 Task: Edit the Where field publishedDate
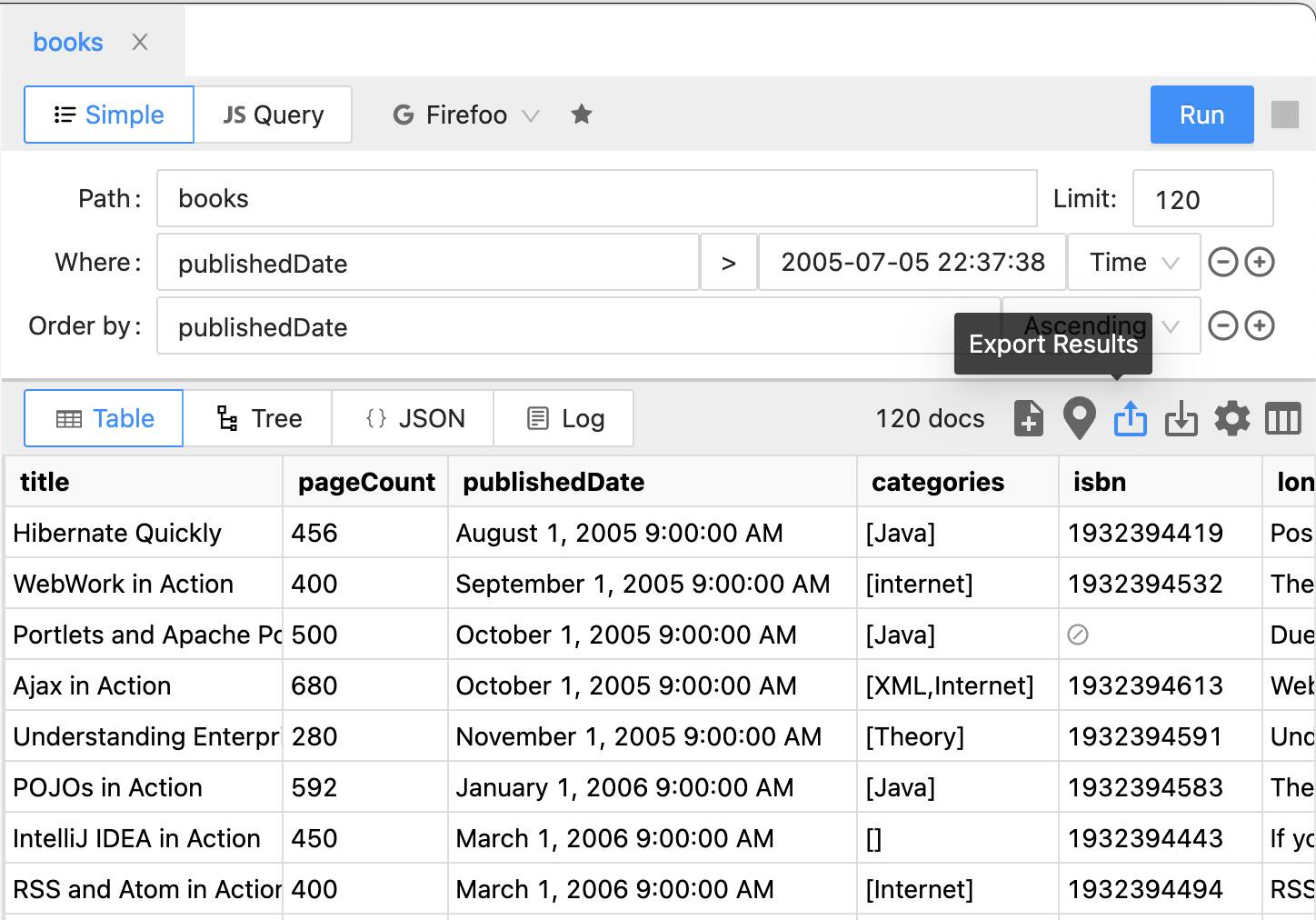coord(428,263)
